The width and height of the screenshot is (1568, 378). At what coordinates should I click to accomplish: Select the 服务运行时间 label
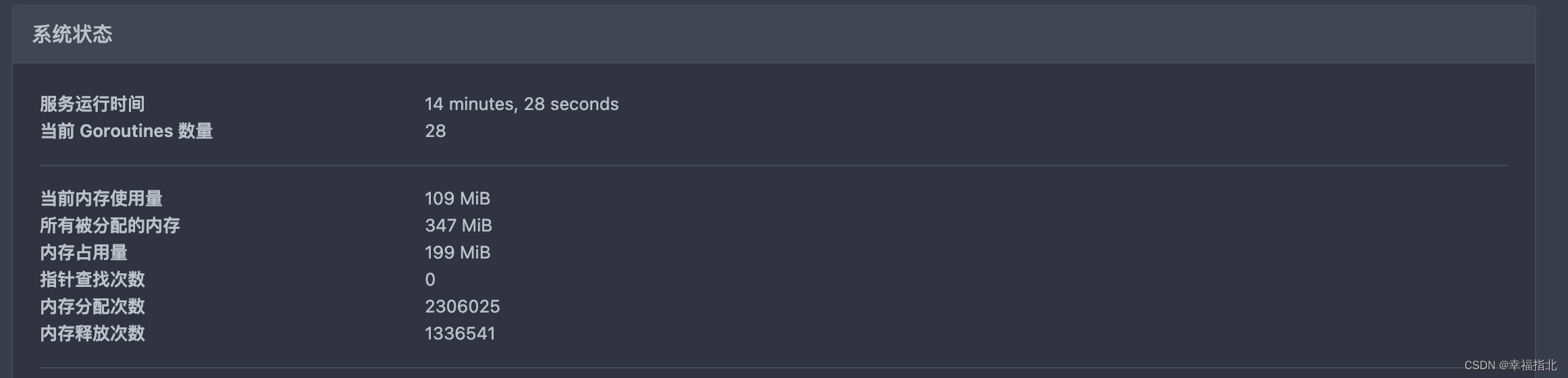point(93,104)
